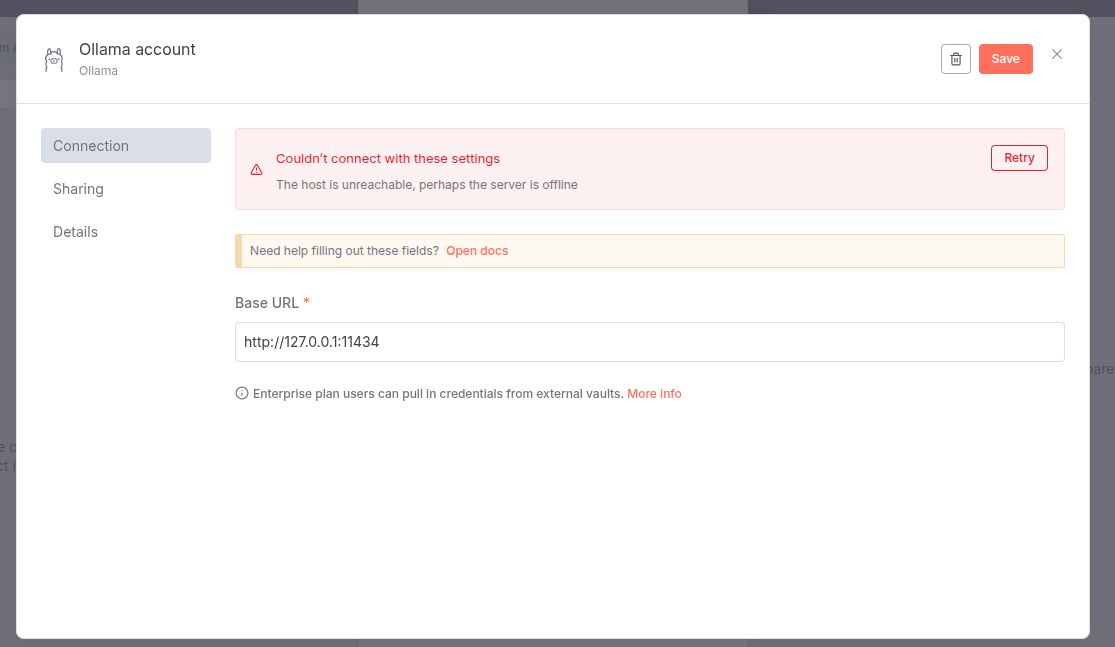The width and height of the screenshot is (1115, 647).
Task: Retry the connection test
Action: (1019, 158)
